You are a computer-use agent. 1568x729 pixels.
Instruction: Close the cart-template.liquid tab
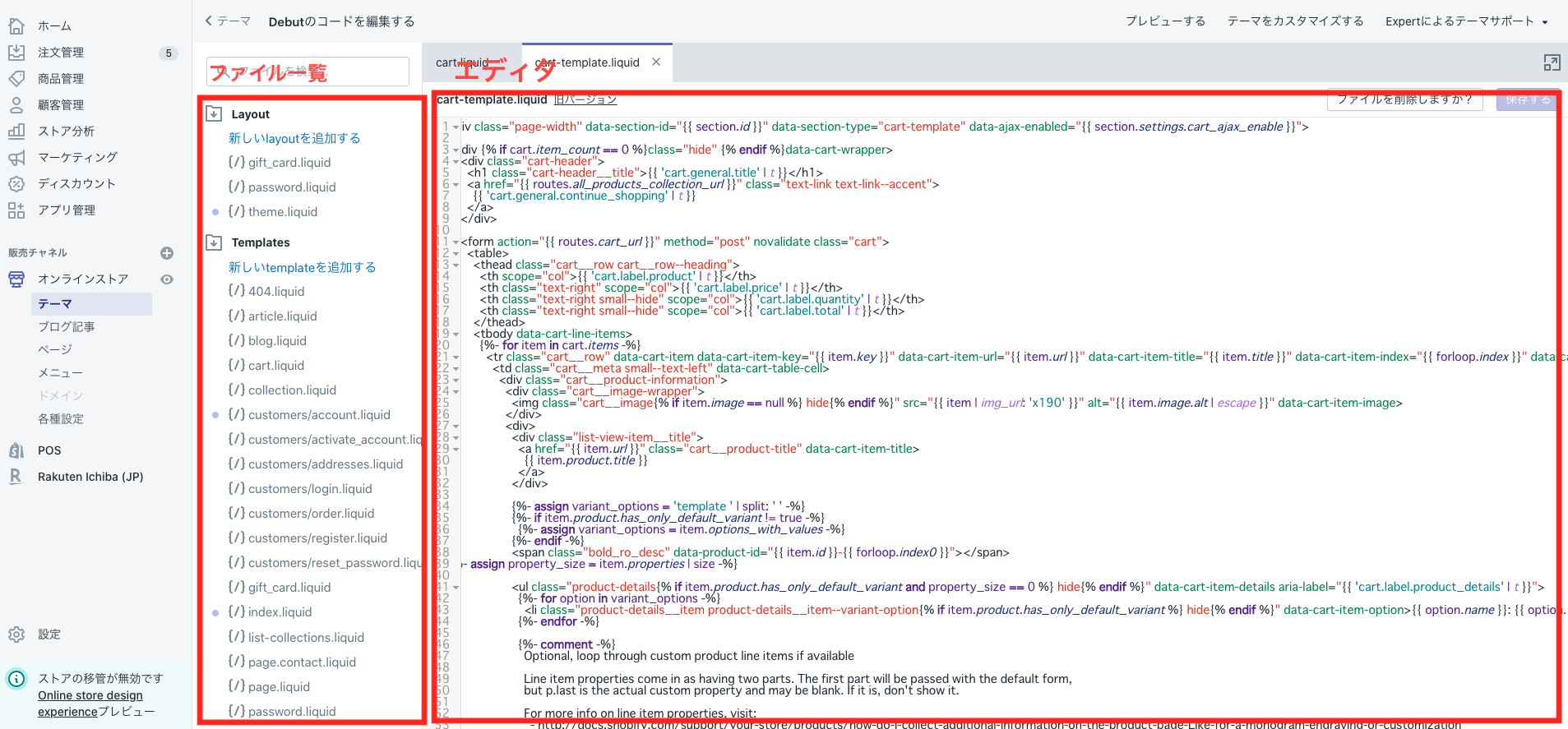[x=656, y=62]
